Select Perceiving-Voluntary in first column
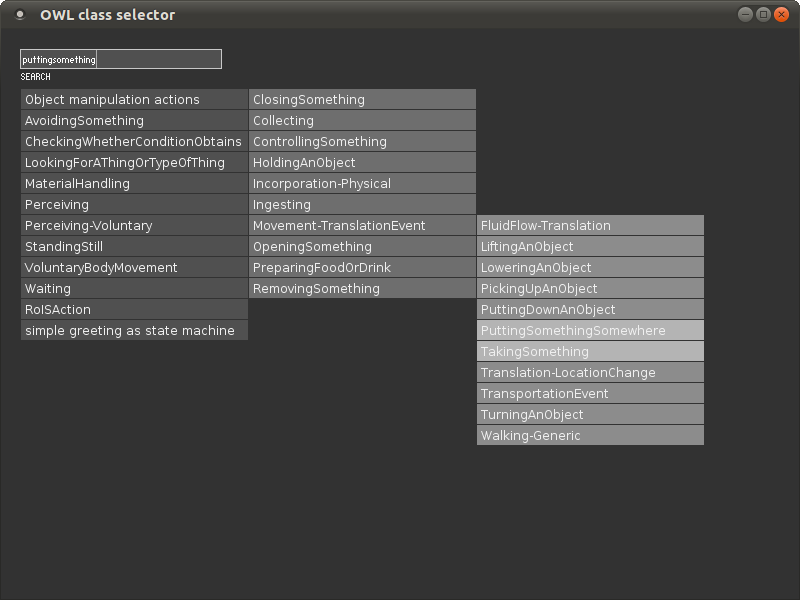The width and height of the screenshot is (800, 600). tap(134, 225)
